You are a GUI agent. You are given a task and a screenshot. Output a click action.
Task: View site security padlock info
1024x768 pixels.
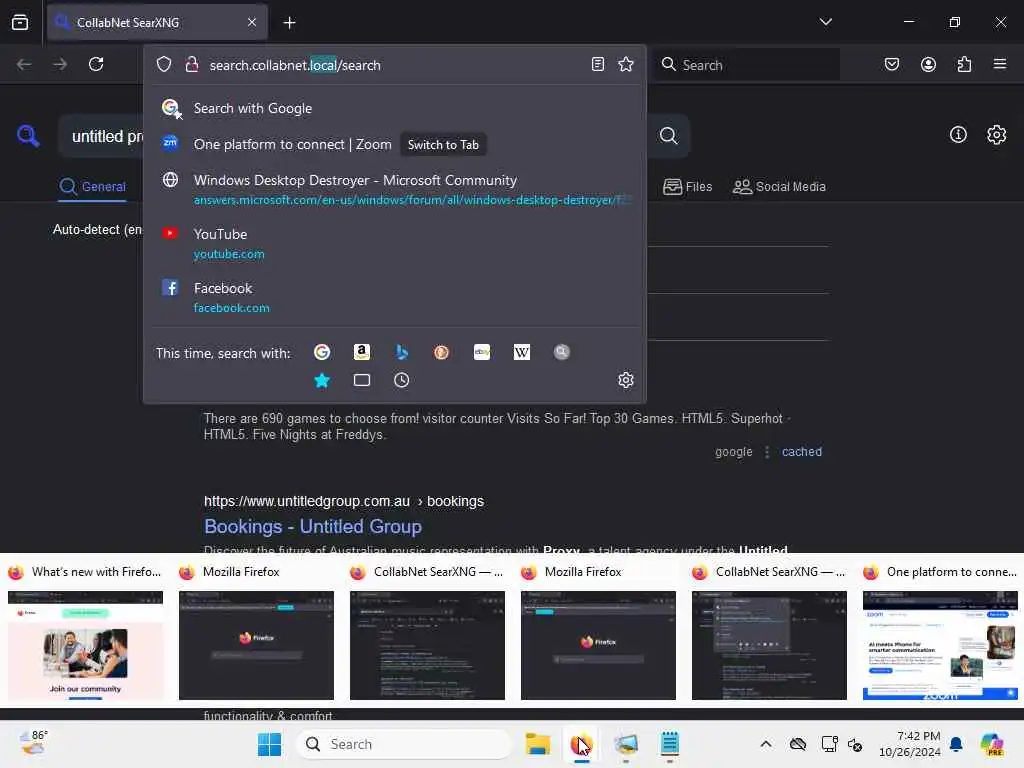(191, 65)
